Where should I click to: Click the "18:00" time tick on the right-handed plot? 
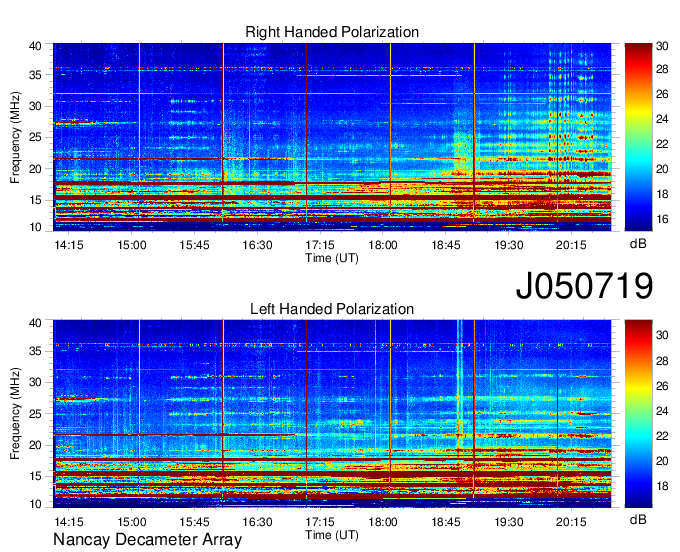click(x=383, y=245)
